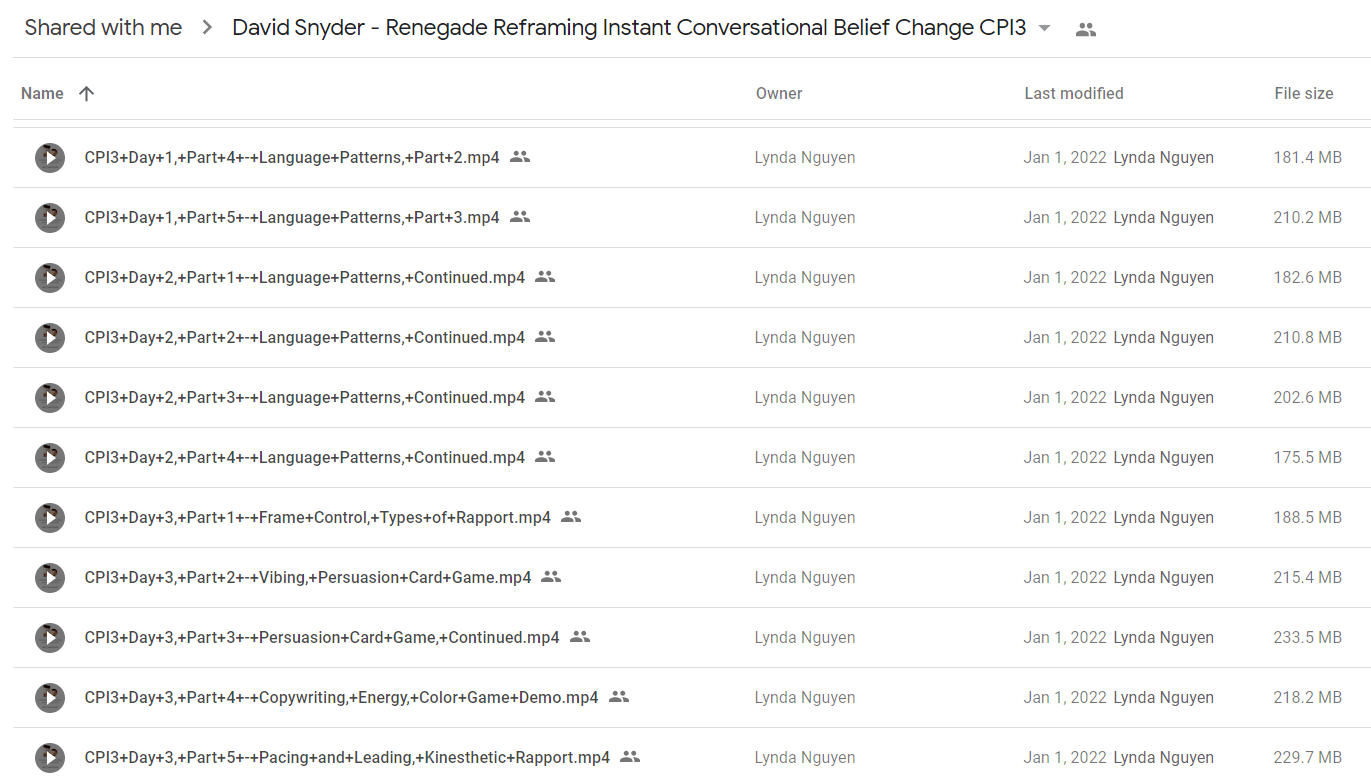Click shared icon beside Day+2 Part+3 filename
Screen dimensions: 1371x781
point(545,397)
